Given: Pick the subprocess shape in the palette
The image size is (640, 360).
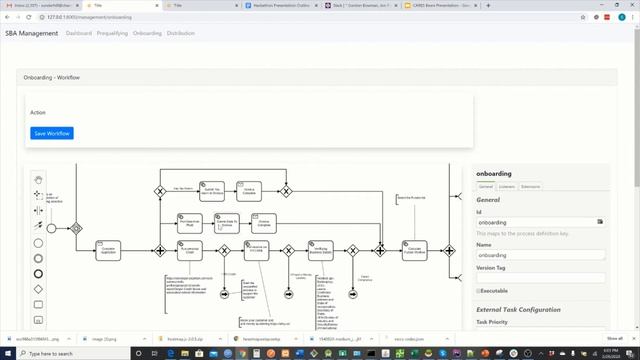Looking at the screenshot, I should pyautogui.click(x=38, y=320).
